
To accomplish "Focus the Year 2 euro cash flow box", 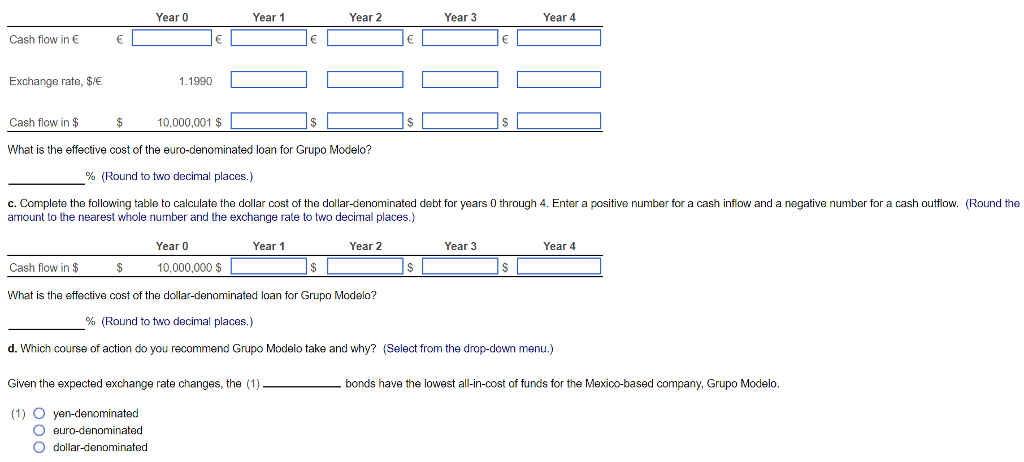I will [x=365, y=38].
